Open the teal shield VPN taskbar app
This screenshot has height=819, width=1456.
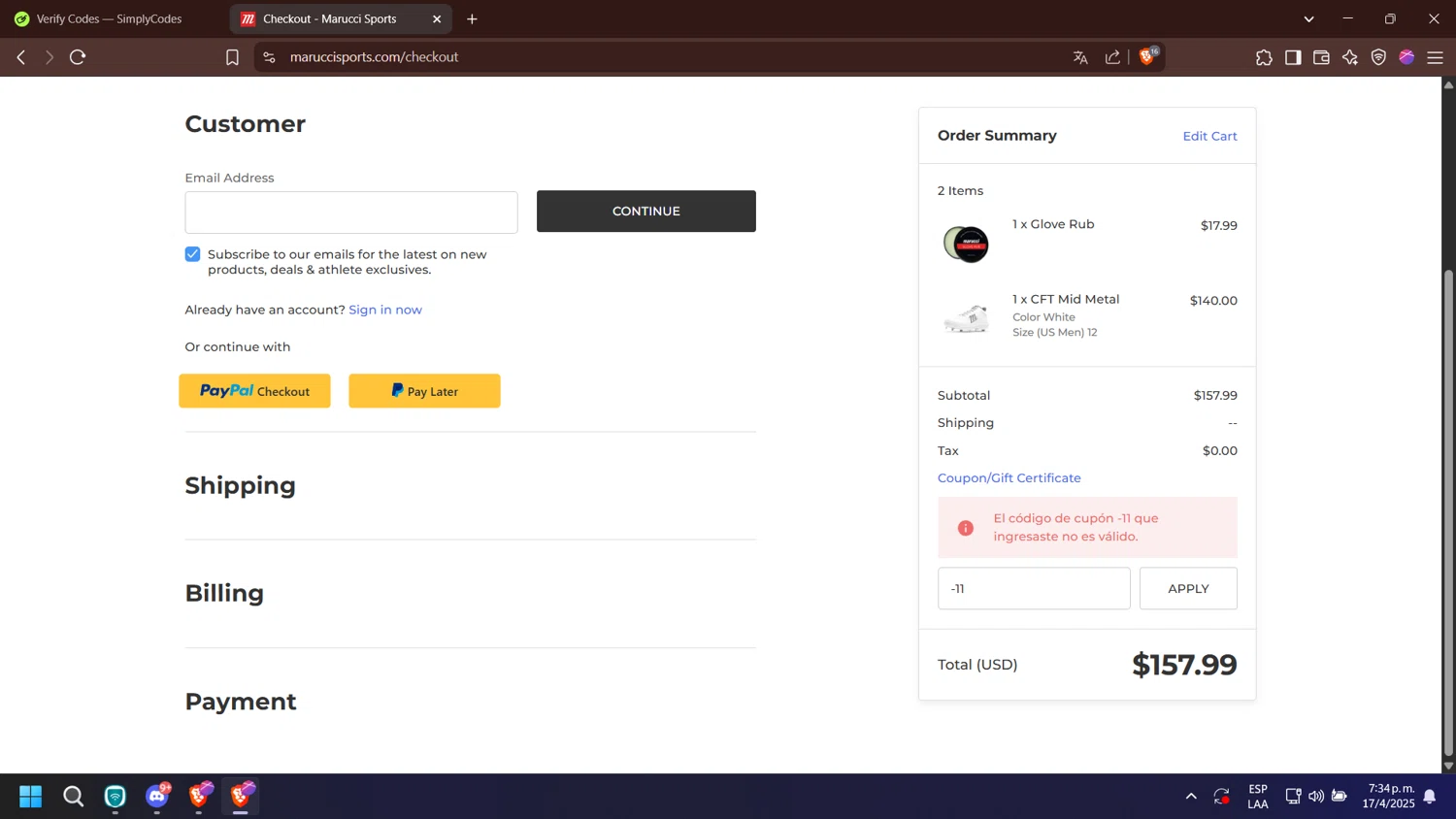click(x=116, y=797)
